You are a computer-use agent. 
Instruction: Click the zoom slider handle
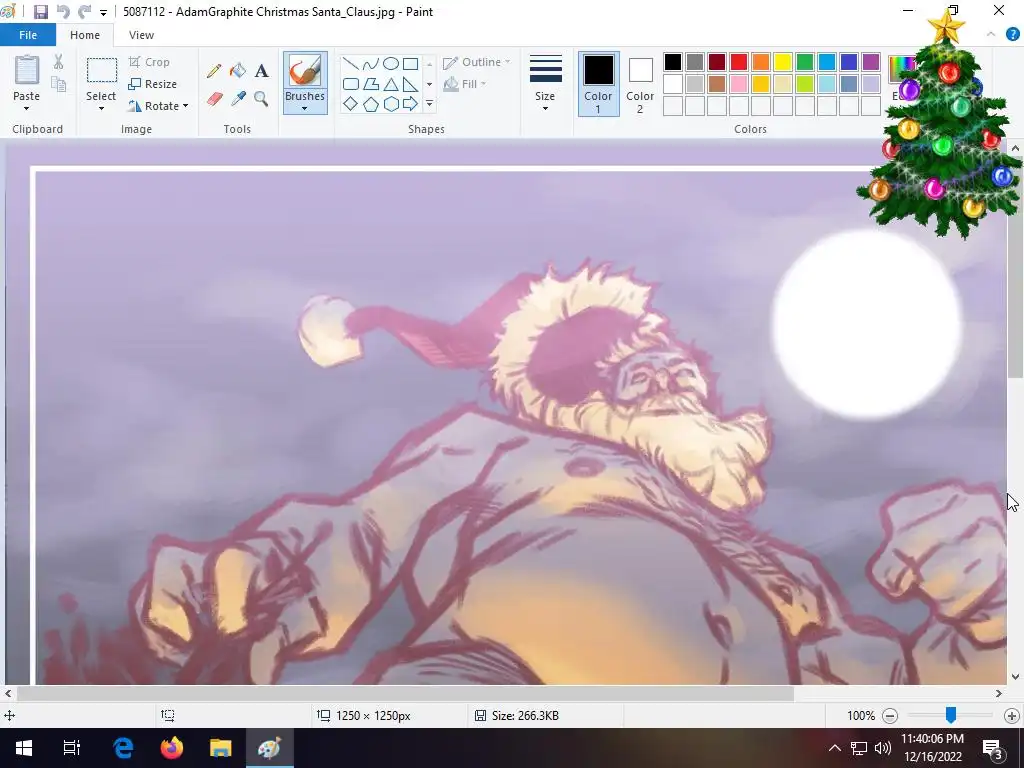951,716
